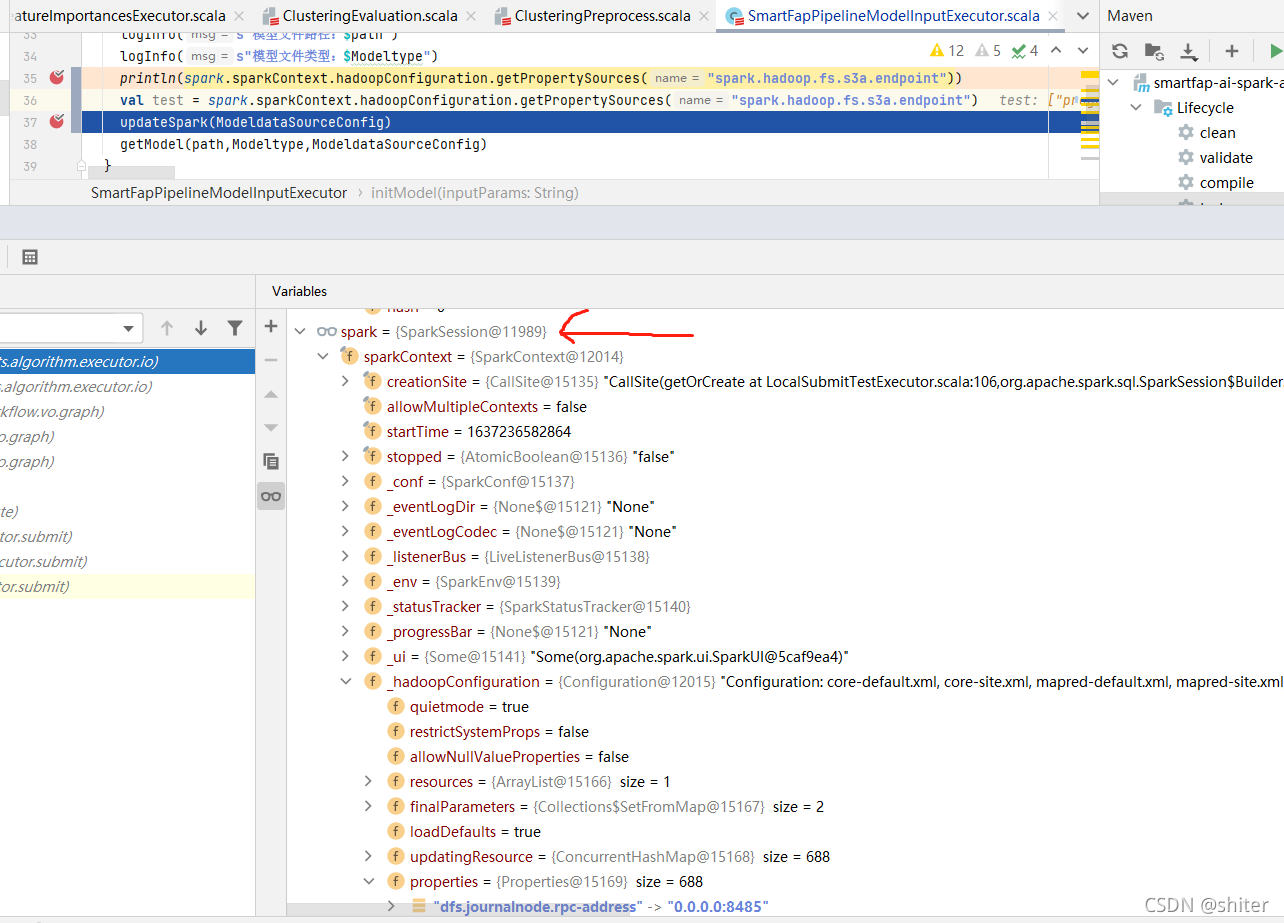The height and width of the screenshot is (923, 1284).
Task: Click the OK checks count indicator
Action: [x=1025, y=50]
